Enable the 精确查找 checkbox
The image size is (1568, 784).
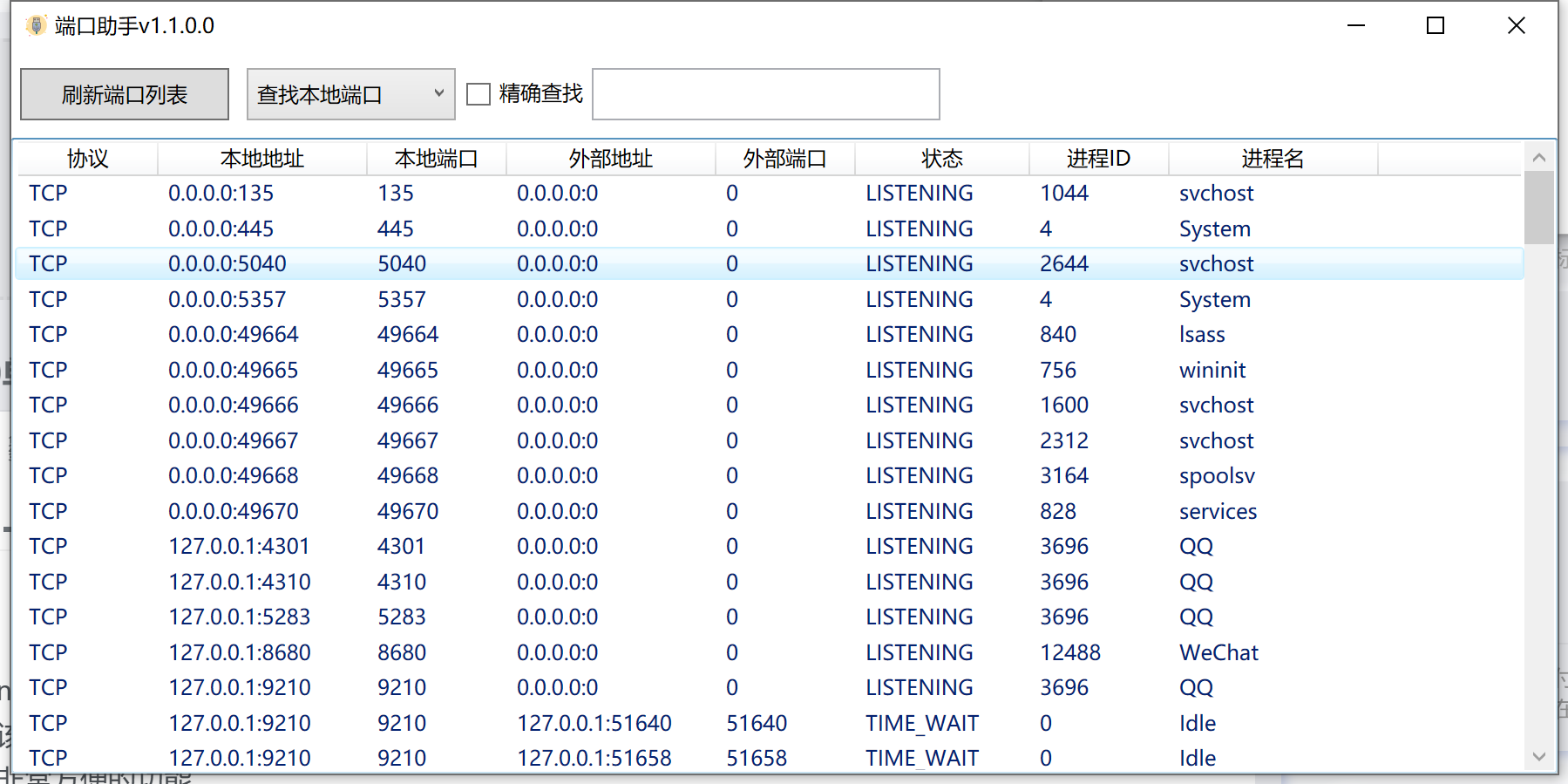point(479,94)
